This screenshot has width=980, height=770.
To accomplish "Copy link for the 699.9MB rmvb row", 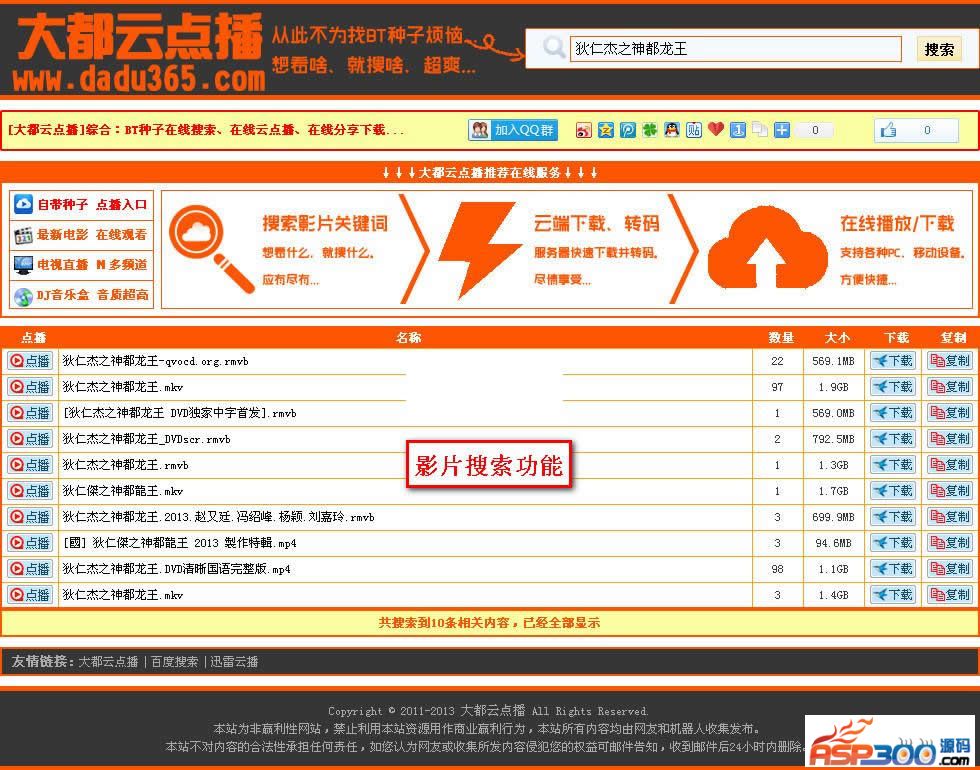I will (949, 517).
